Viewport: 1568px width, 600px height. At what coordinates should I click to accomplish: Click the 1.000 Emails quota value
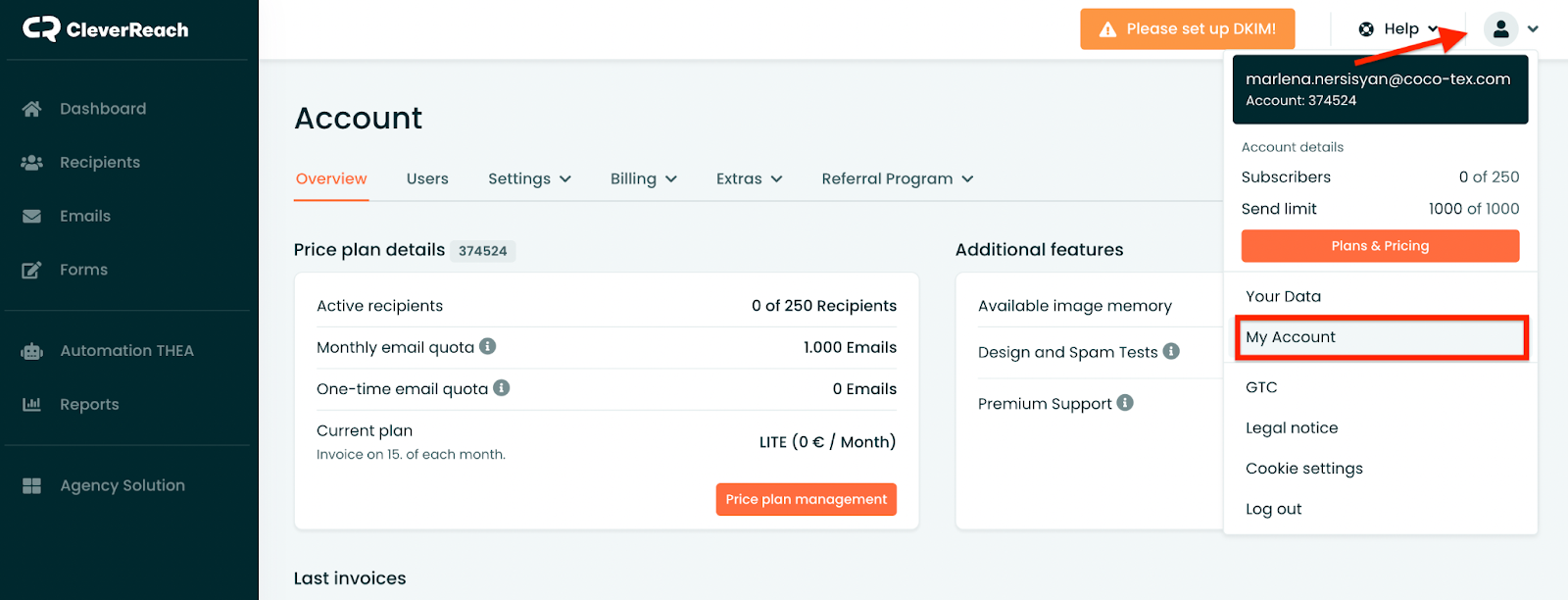pyautogui.click(x=850, y=347)
